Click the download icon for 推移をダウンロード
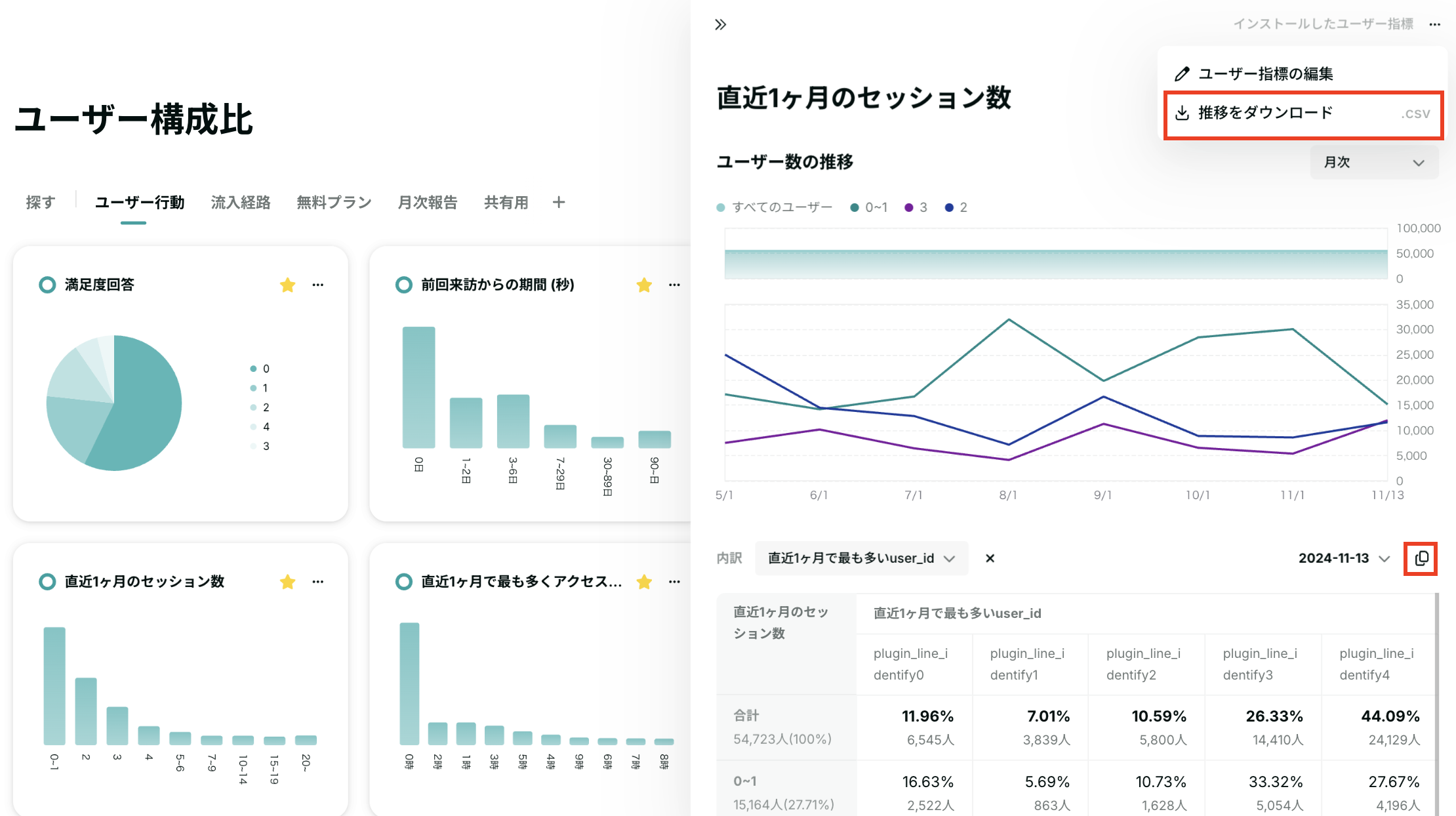This screenshot has height=816, width=1456. point(1182,113)
